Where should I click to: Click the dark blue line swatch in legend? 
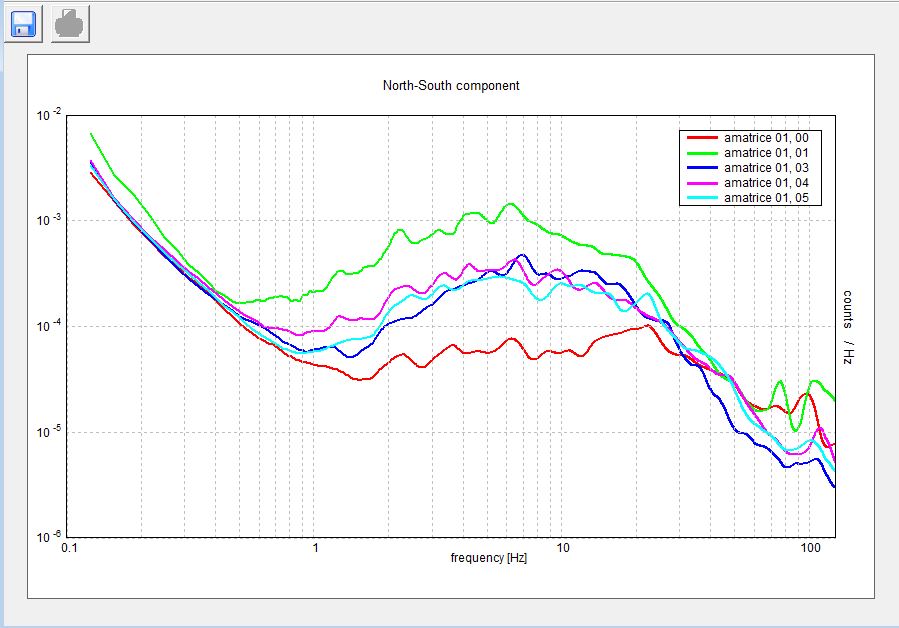click(701, 168)
